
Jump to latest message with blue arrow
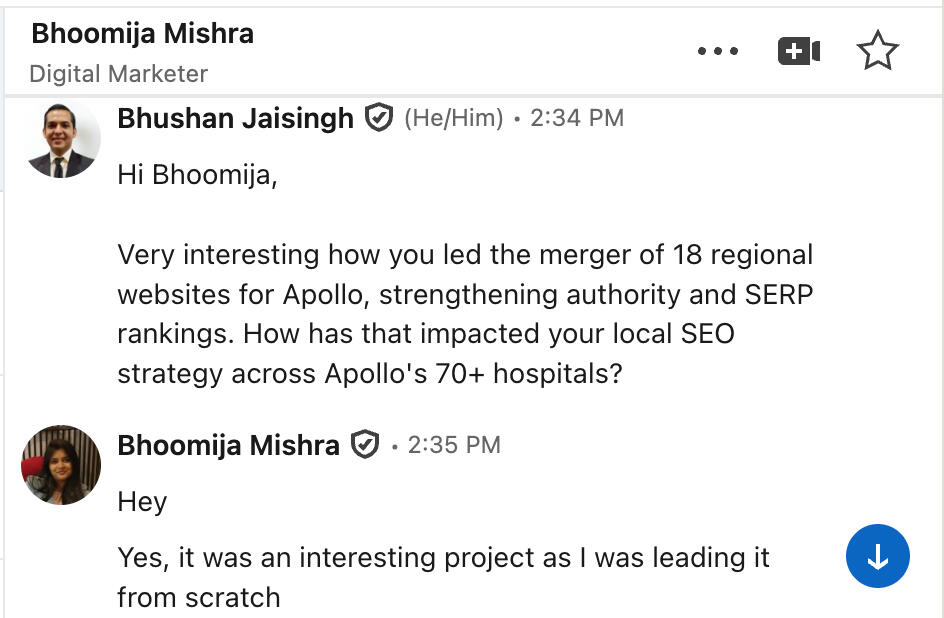click(x=877, y=557)
